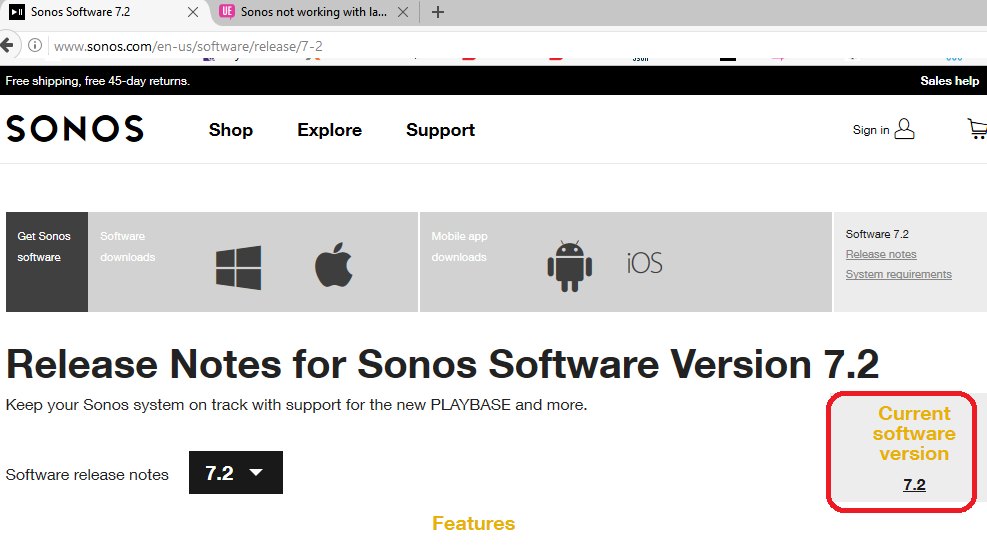Click the Release notes link
This screenshot has width=987, height=546.
click(x=881, y=254)
